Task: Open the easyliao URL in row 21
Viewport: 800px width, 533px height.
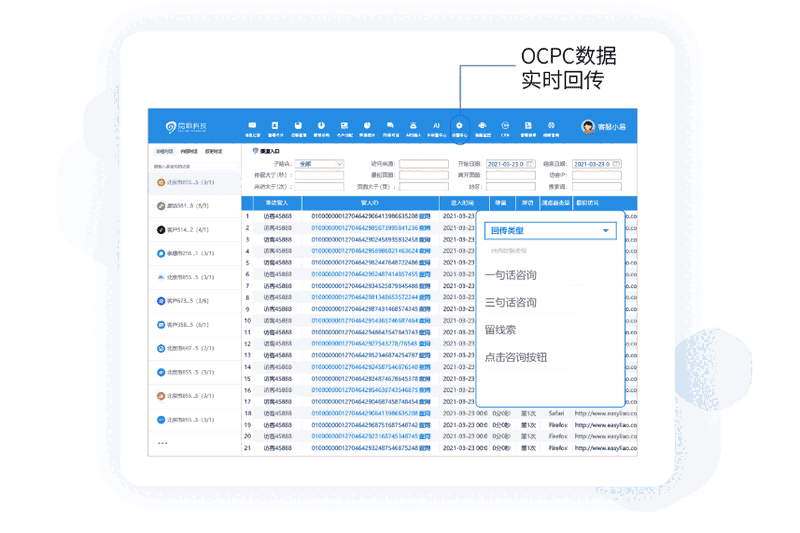Action: click(x=606, y=448)
